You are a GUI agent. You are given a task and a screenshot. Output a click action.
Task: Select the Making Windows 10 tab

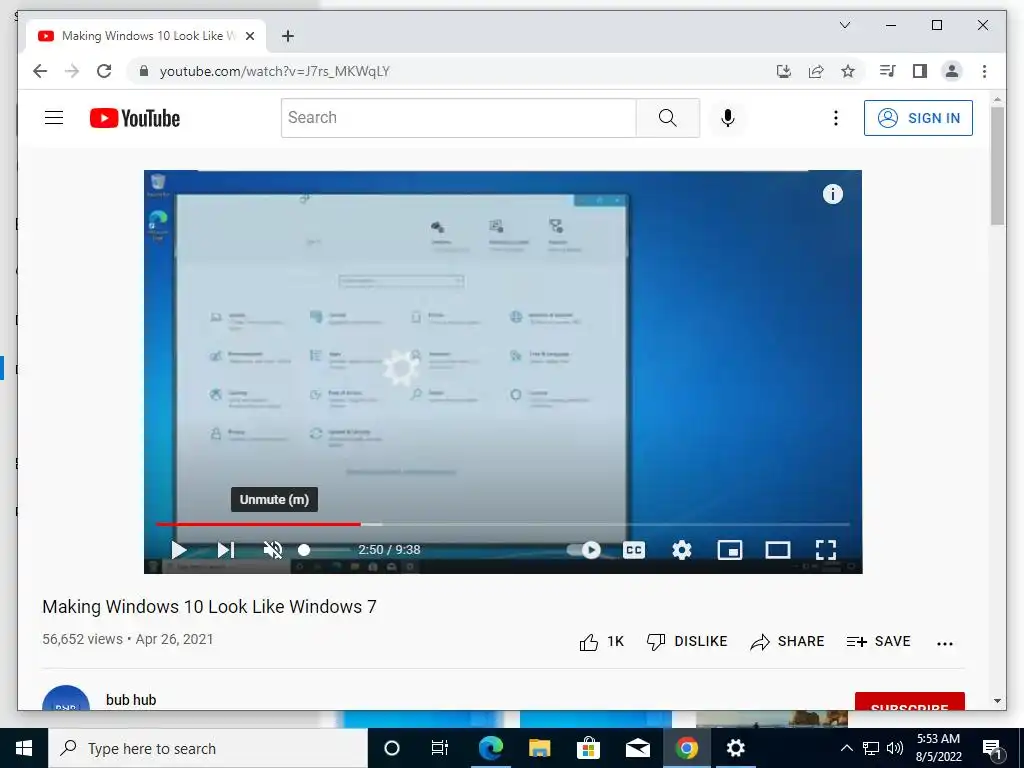tap(145, 36)
